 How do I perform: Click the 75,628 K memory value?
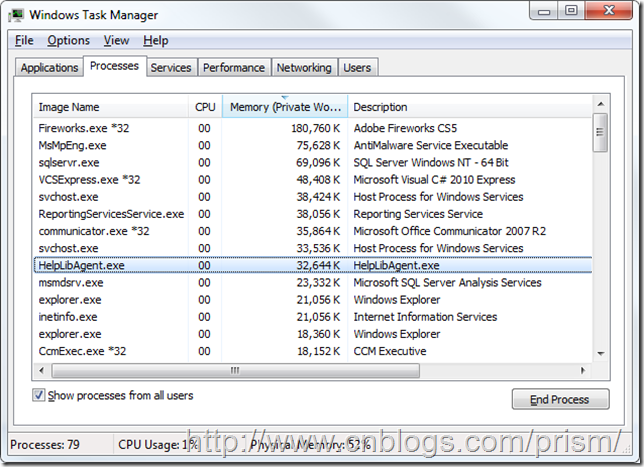click(x=318, y=145)
